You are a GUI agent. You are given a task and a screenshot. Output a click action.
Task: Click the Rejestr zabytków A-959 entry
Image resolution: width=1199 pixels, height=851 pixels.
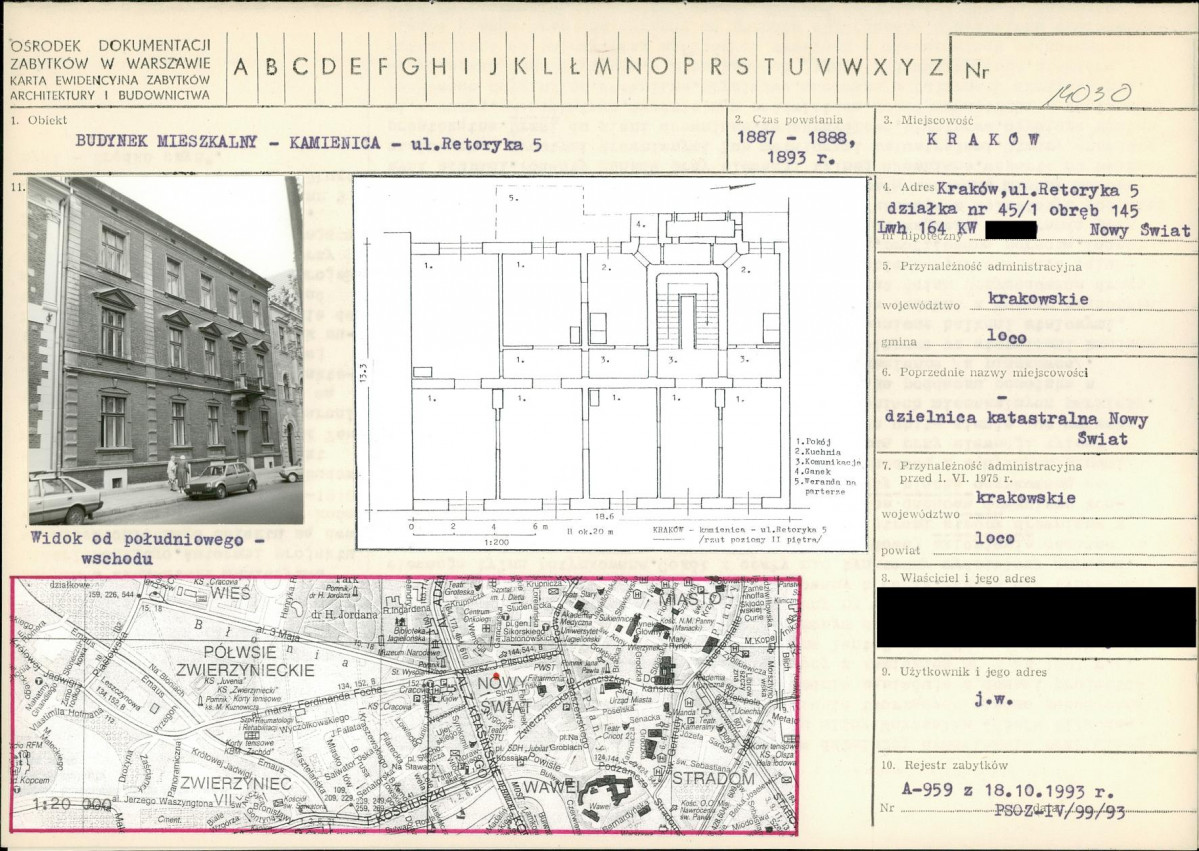[1006, 791]
